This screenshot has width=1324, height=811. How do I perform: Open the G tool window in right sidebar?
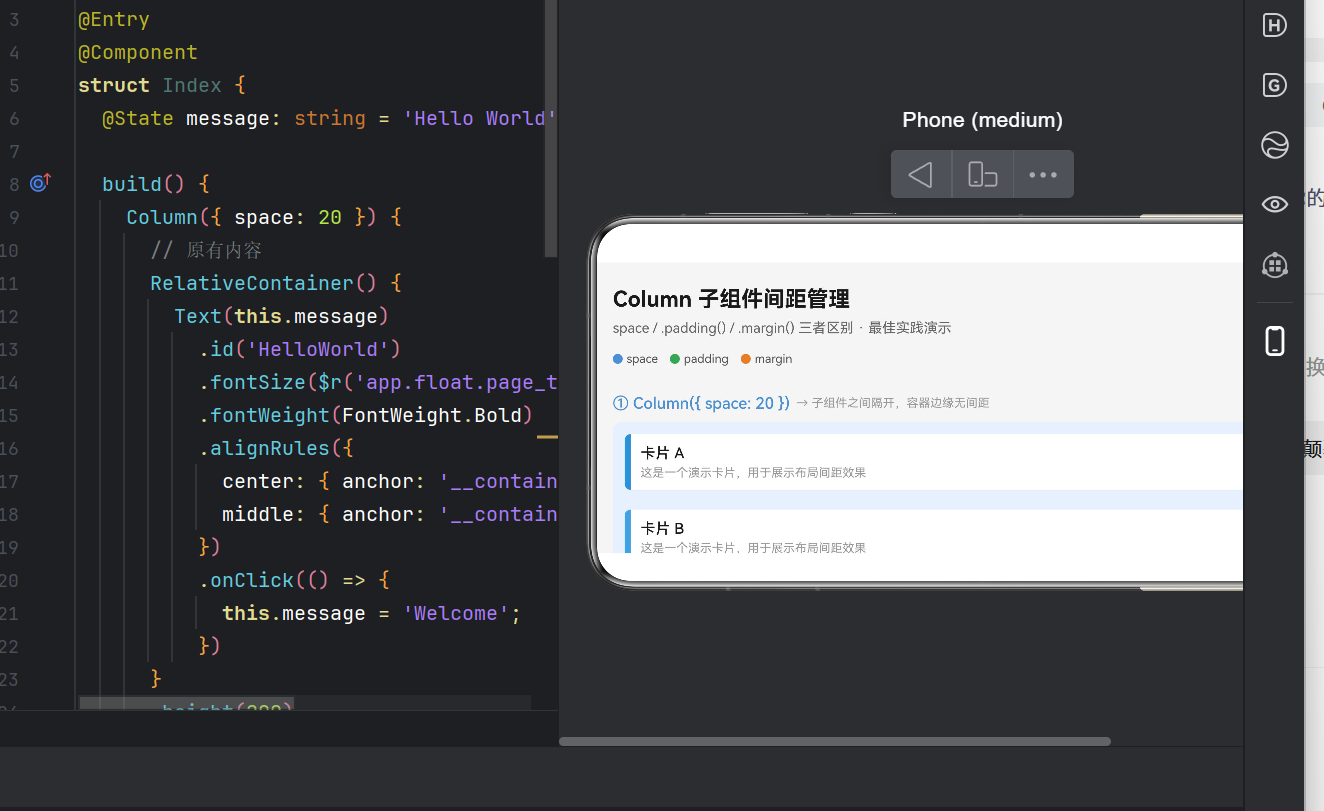[1274, 86]
